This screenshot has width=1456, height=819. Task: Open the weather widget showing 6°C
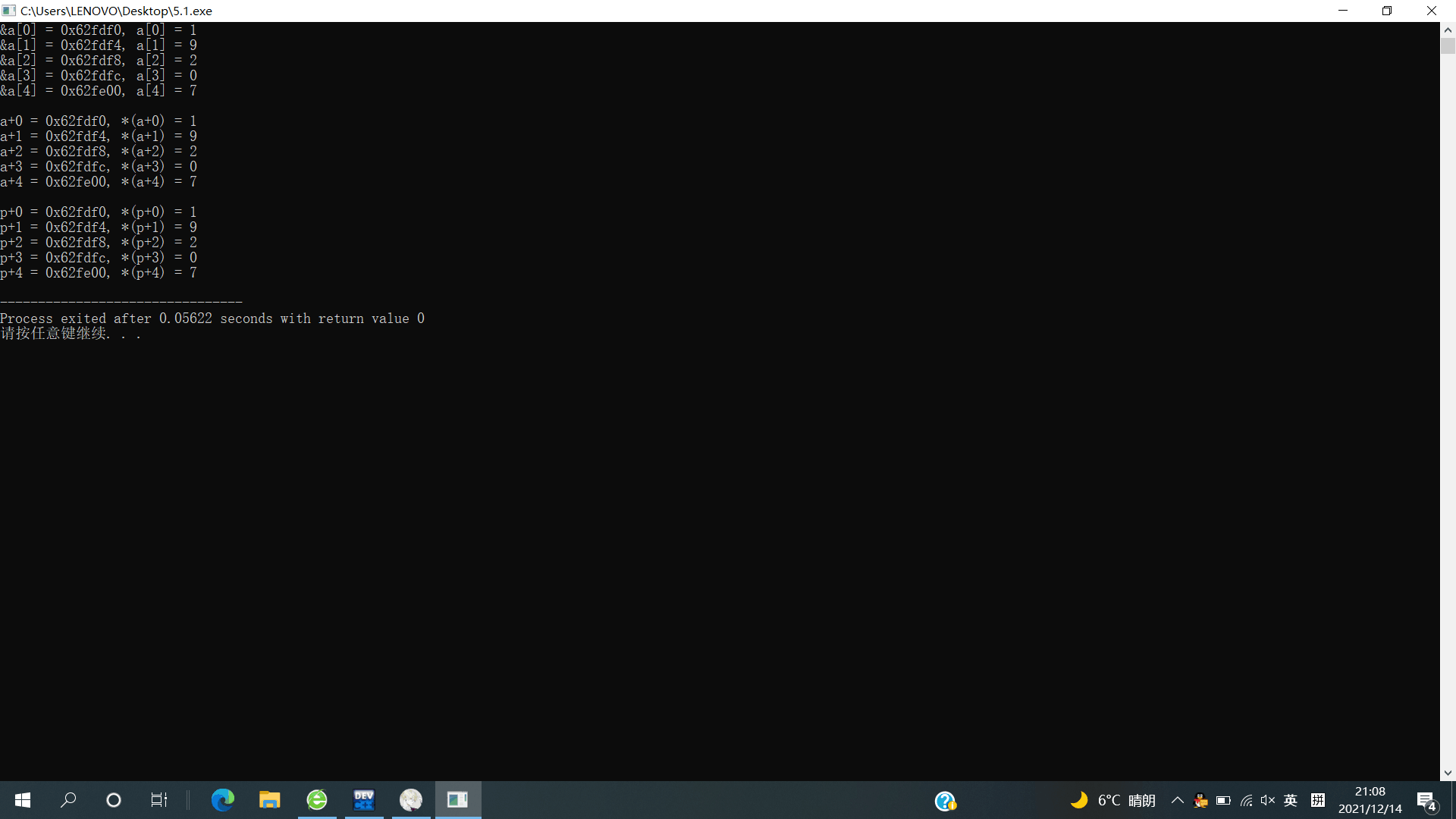tap(1112, 800)
